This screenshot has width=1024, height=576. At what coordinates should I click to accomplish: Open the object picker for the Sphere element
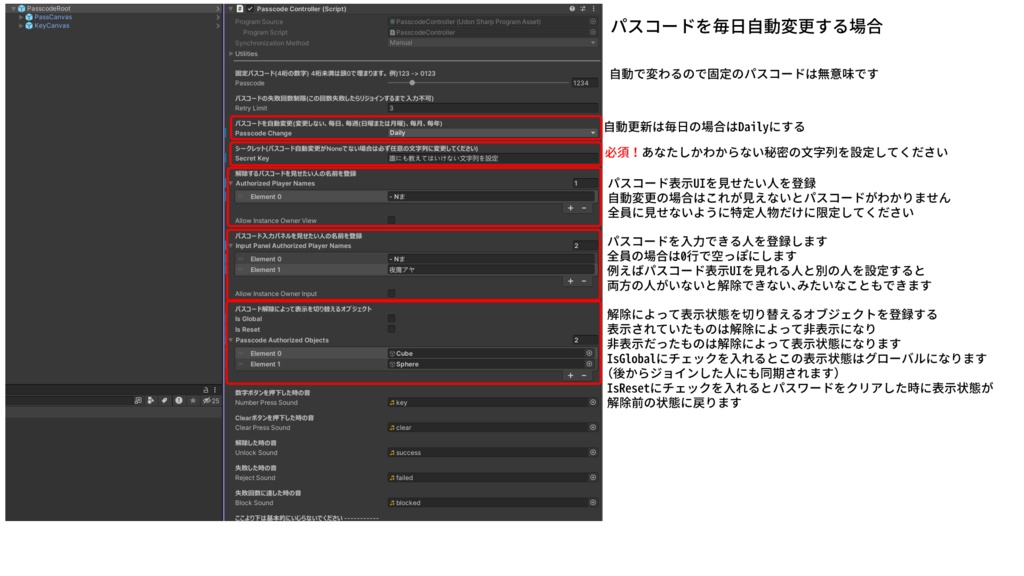coord(589,364)
